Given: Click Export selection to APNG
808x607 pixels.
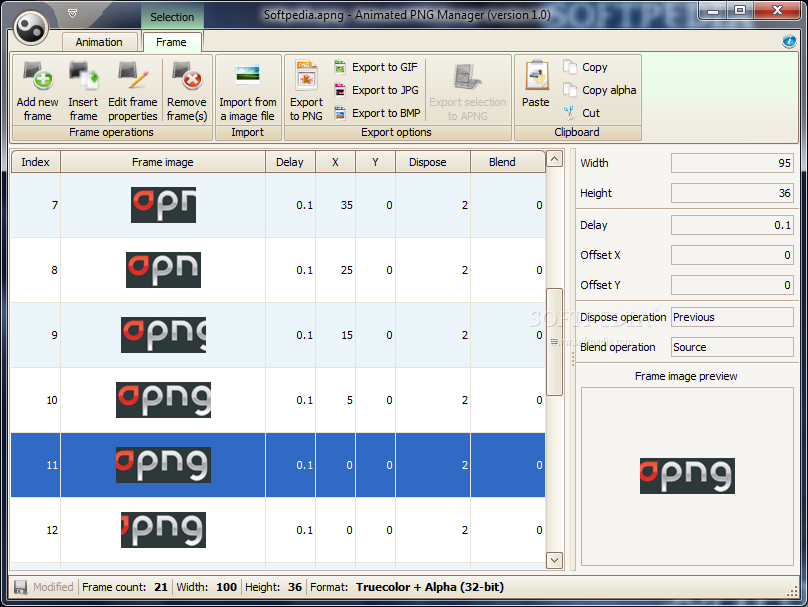Looking at the screenshot, I should (x=468, y=91).
